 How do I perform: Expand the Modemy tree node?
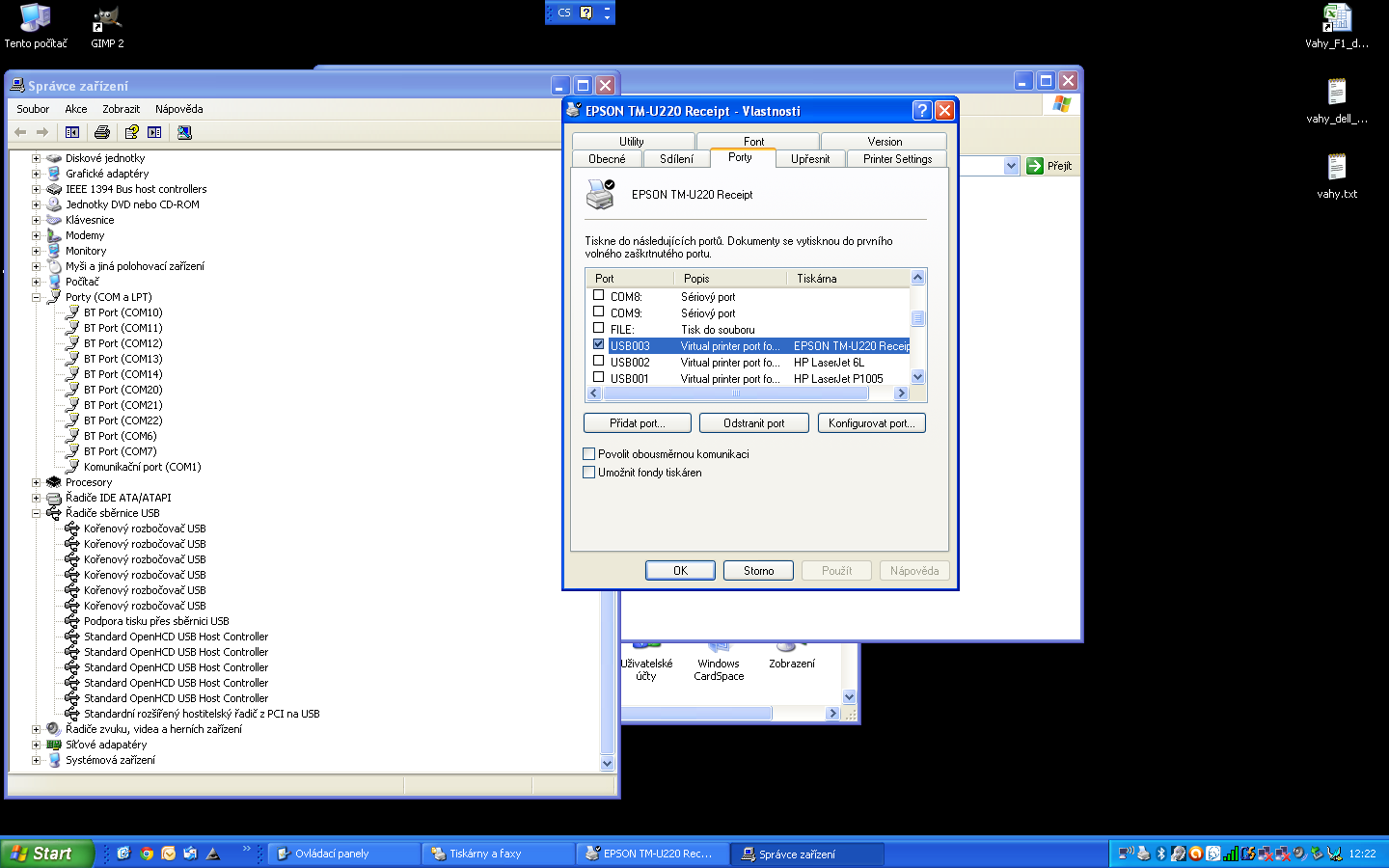tap(37, 235)
